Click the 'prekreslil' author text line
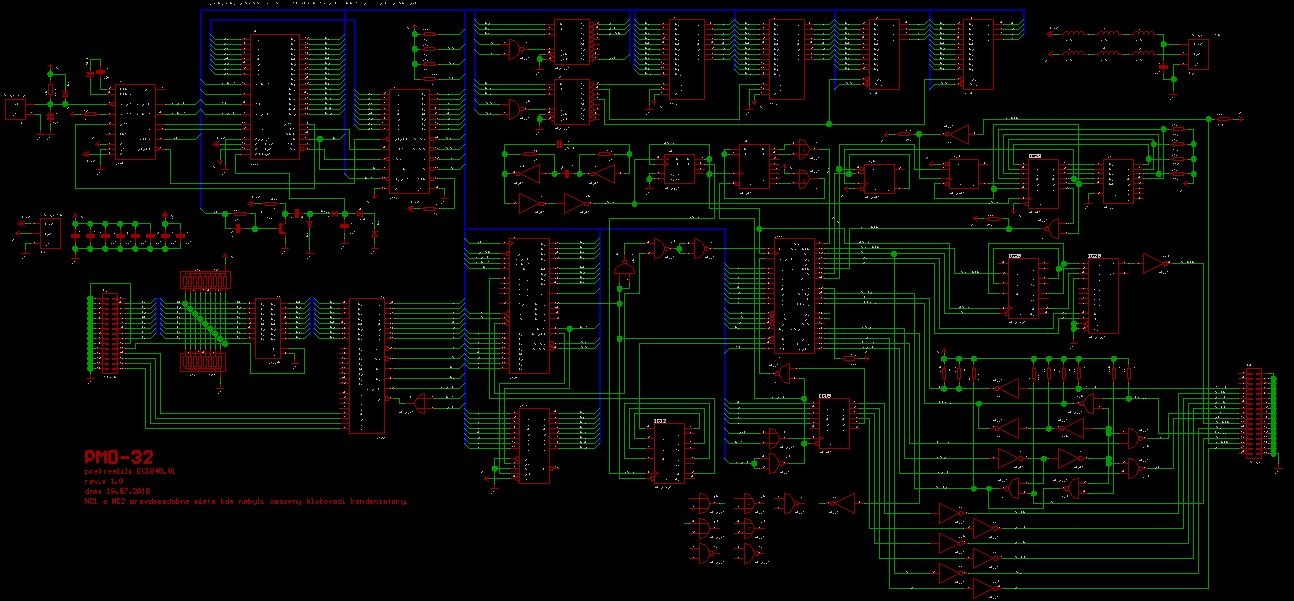The width and height of the screenshot is (1294, 601). 130,469
